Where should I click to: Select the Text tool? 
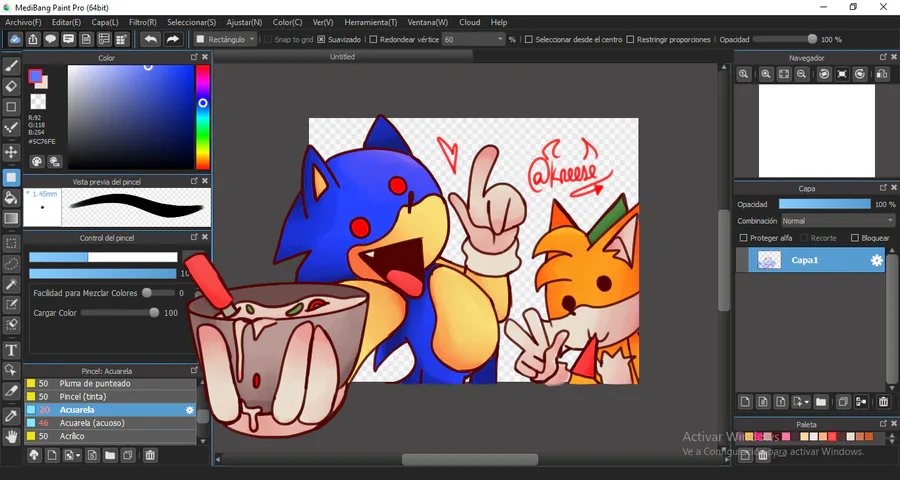tap(11, 350)
